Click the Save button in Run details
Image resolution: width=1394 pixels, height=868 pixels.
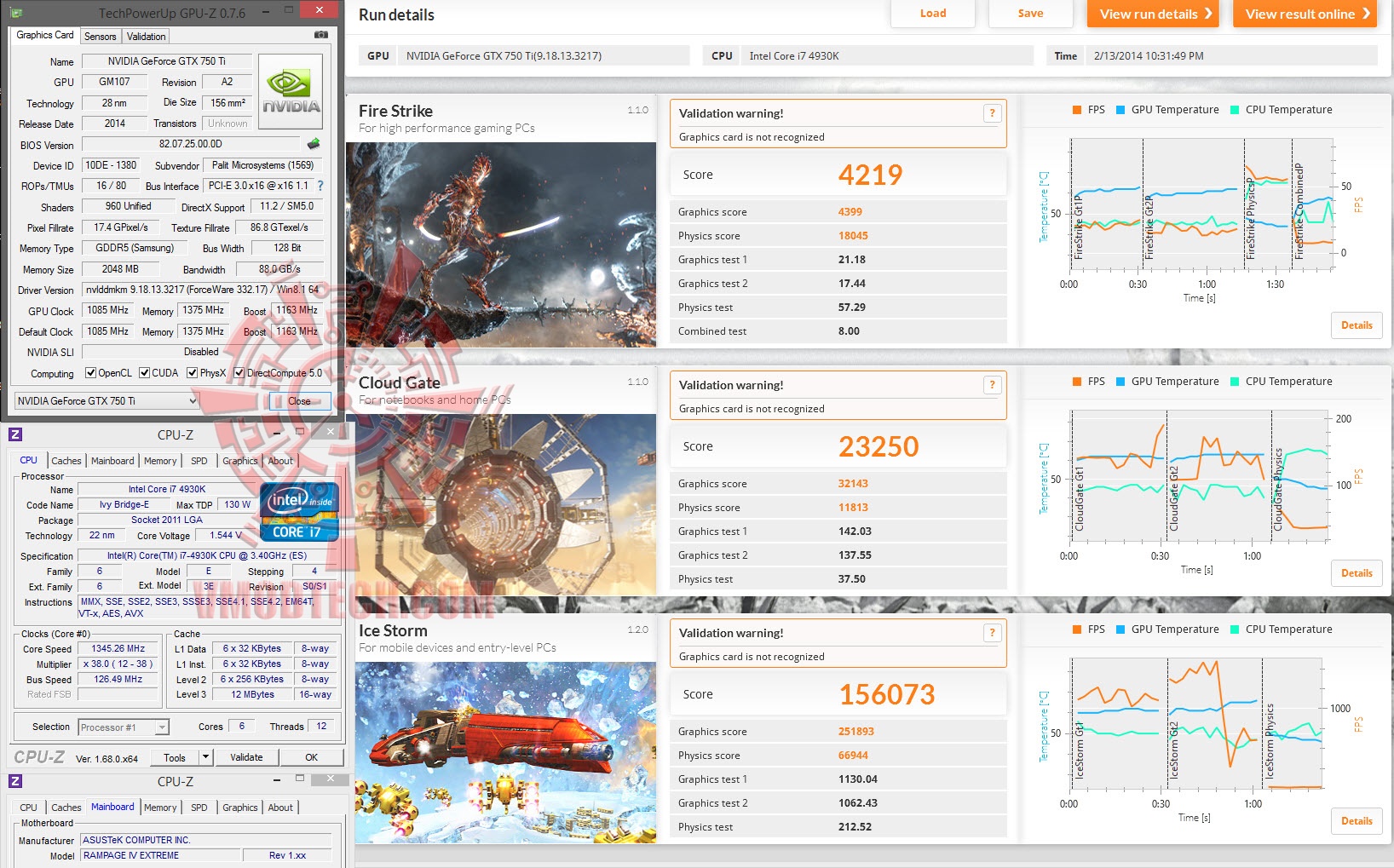pyautogui.click(x=1030, y=14)
